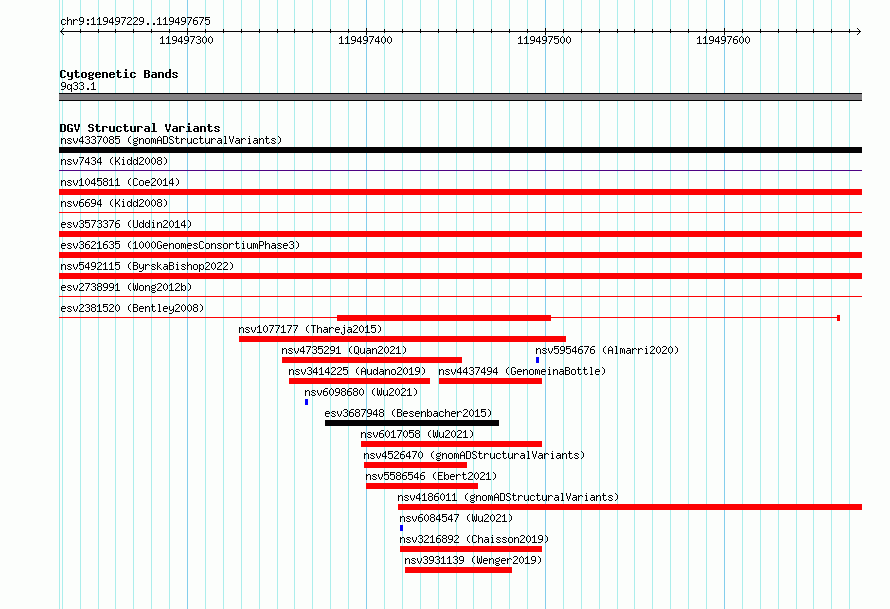Viewport: 890px width, 609px height.
Task: Open esv3687948 (Besenbacher2015) label
Action: click(x=409, y=413)
